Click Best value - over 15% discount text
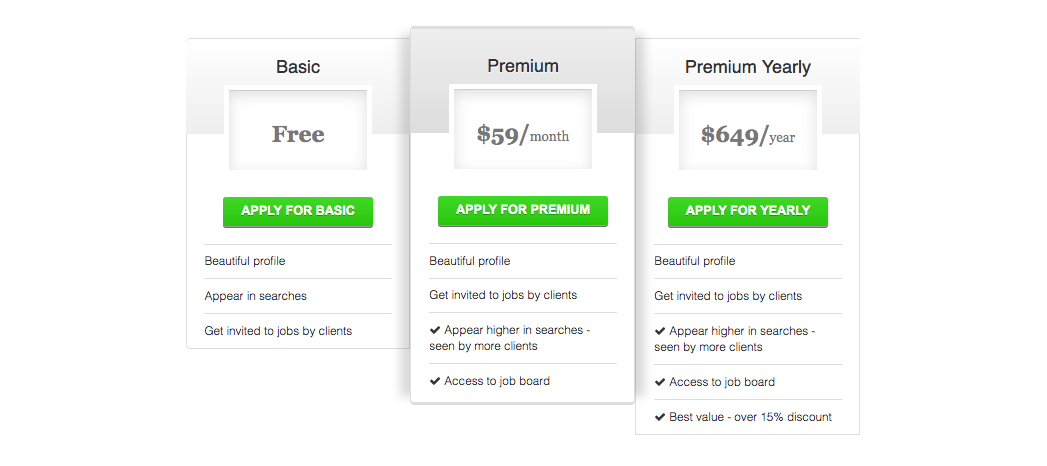The height and width of the screenshot is (466, 1047). (x=750, y=417)
